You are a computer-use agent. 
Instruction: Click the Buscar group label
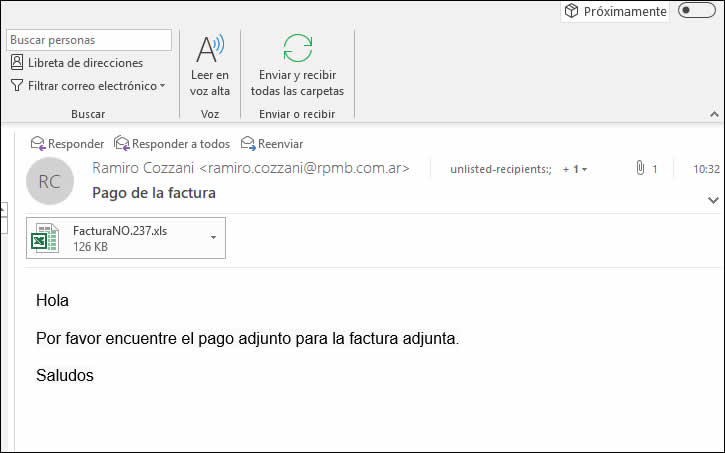[x=88, y=114]
